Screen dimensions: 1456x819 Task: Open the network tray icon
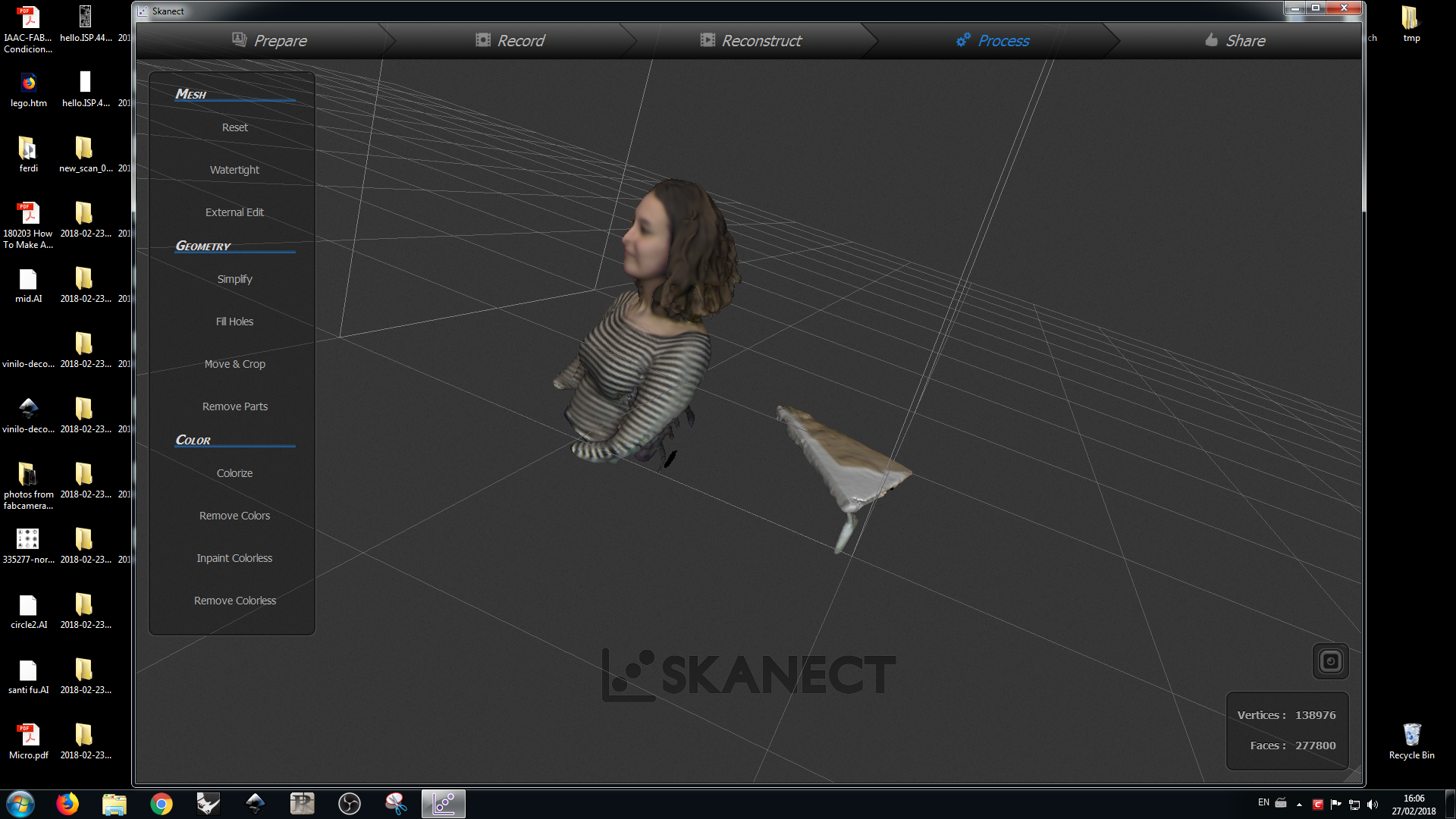point(1354,805)
